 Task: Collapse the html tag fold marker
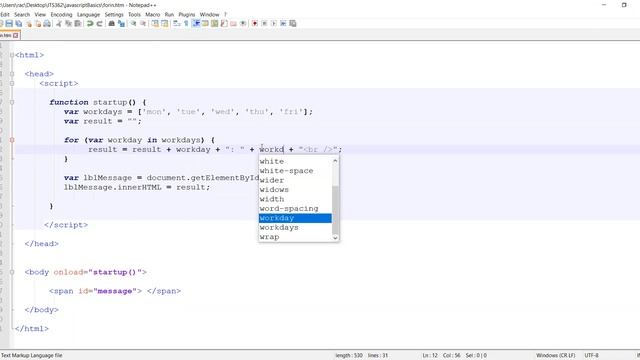[x=12, y=55]
